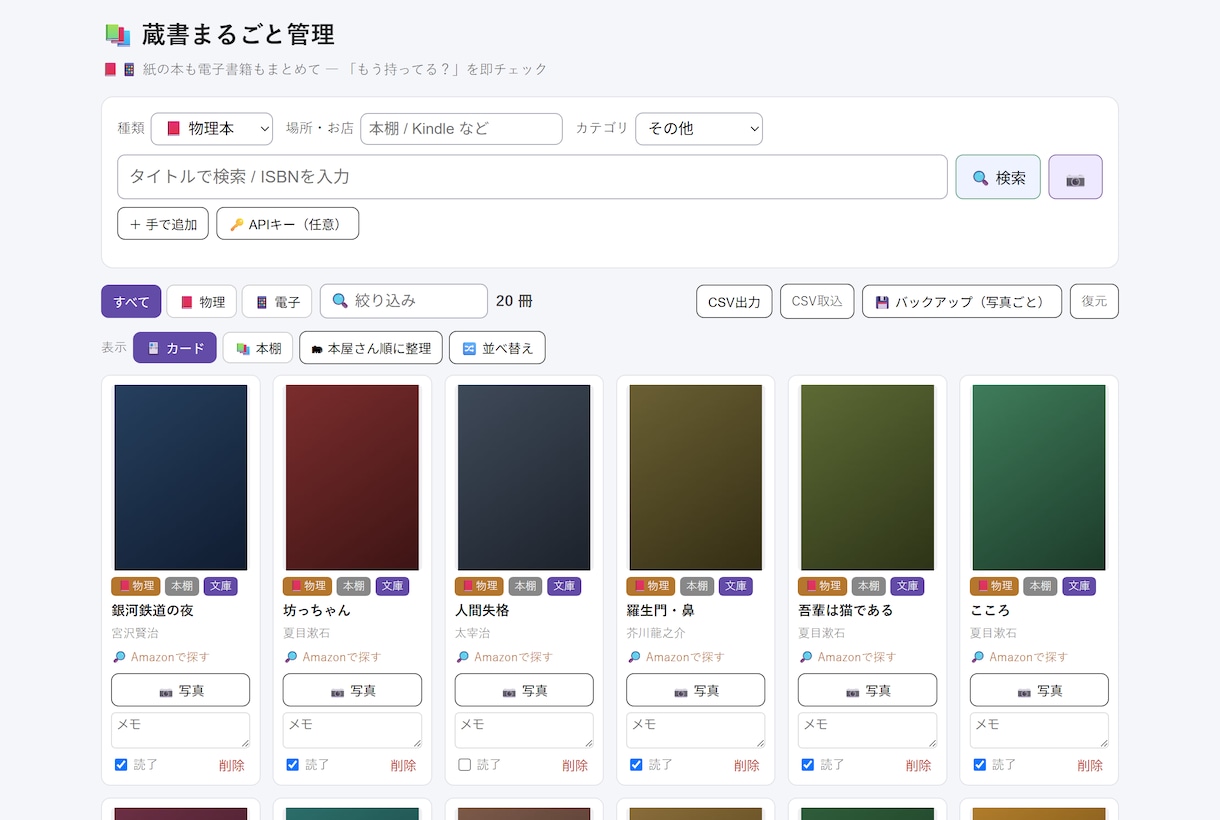The width and height of the screenshot is (1220, 820).
Task: Open the 羅生門・鼻 cover thumbnail
Action: (x=696, y=478)
